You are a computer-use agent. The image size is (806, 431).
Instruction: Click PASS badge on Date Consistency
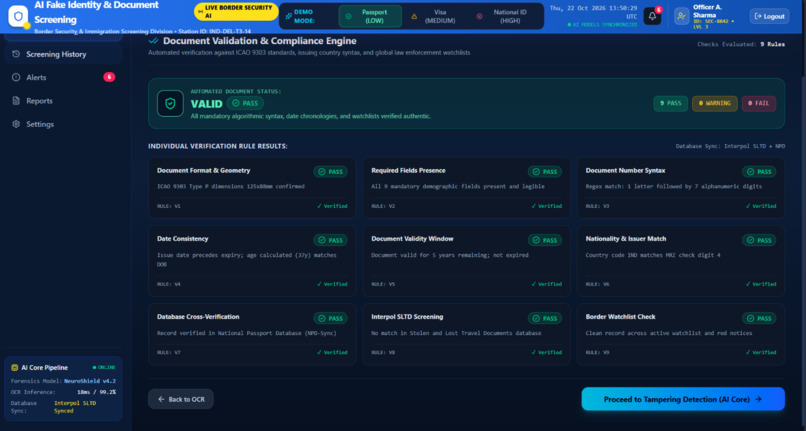point(331,240)
